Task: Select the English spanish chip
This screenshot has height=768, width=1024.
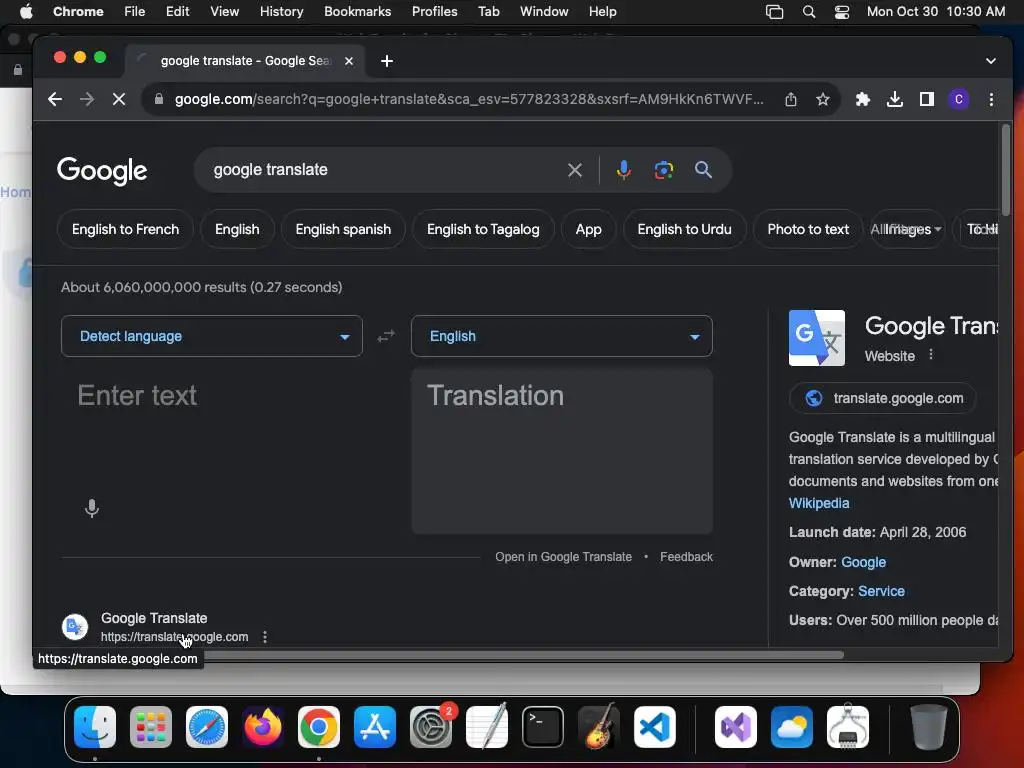Action: point(343,229)
